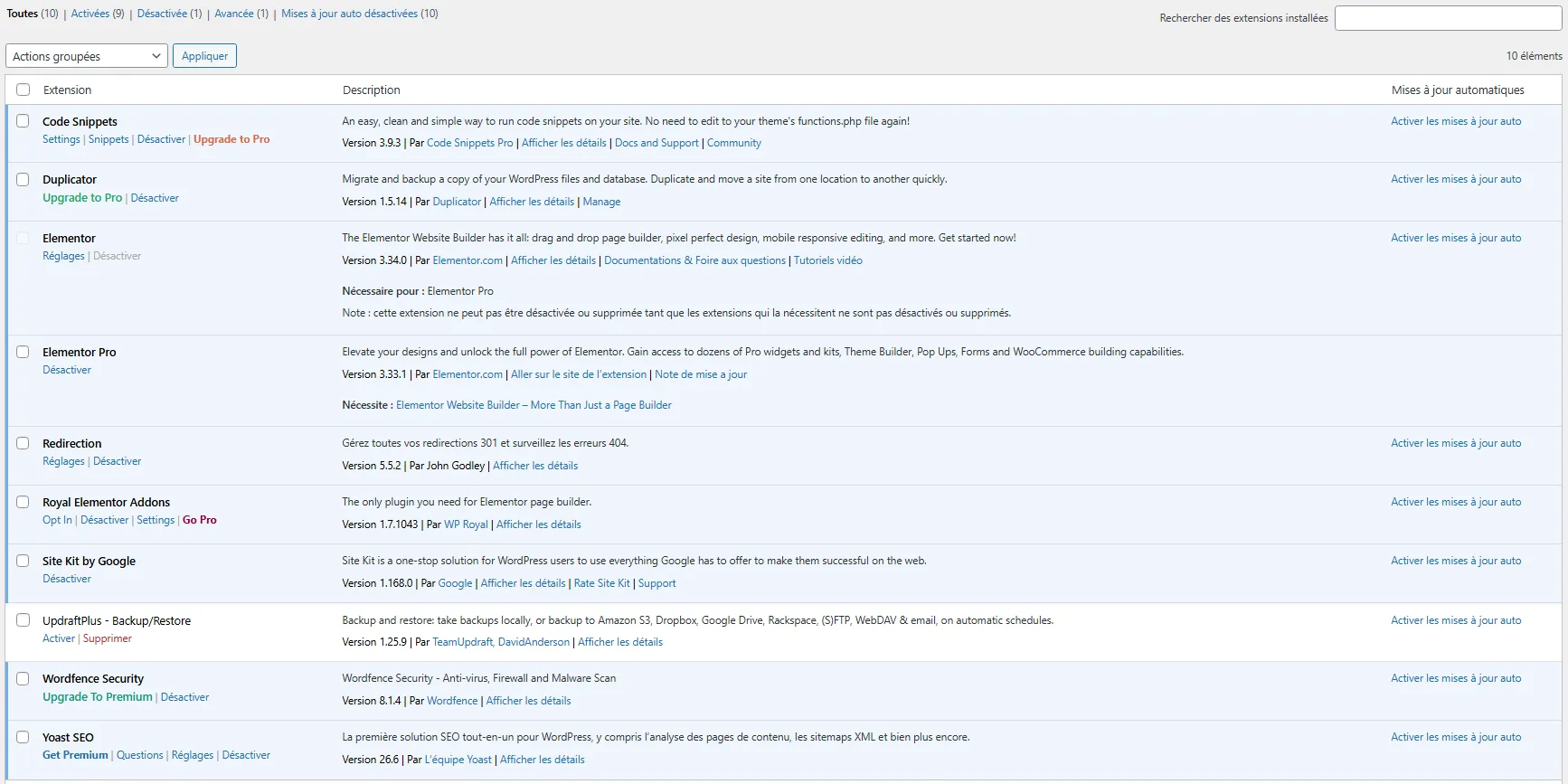Click the Appliquer button

point(204,56)
